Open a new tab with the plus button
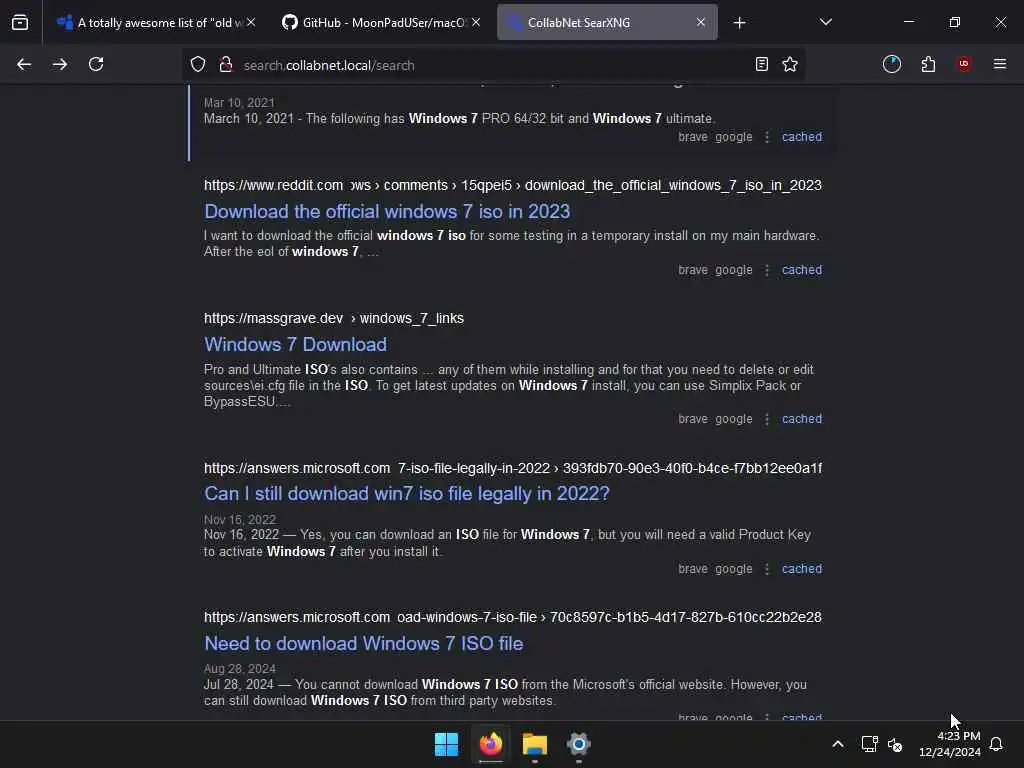 click(739, 23)
